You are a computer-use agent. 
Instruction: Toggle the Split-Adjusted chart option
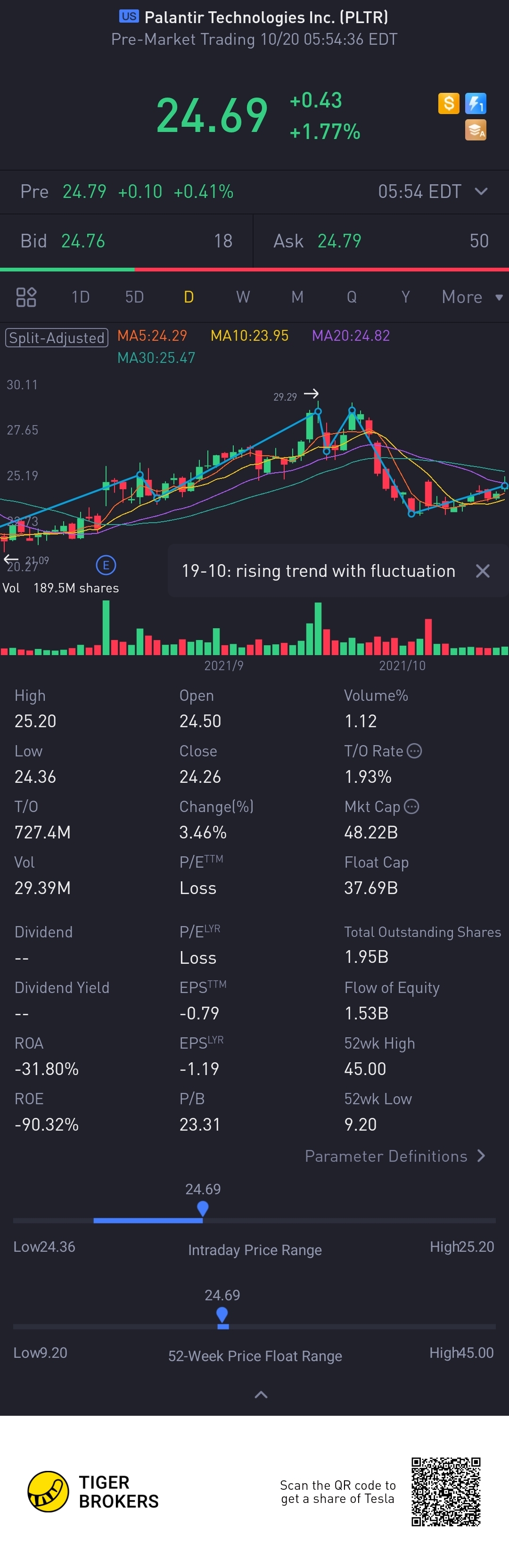pyautogui.click(x=57, y=337)
